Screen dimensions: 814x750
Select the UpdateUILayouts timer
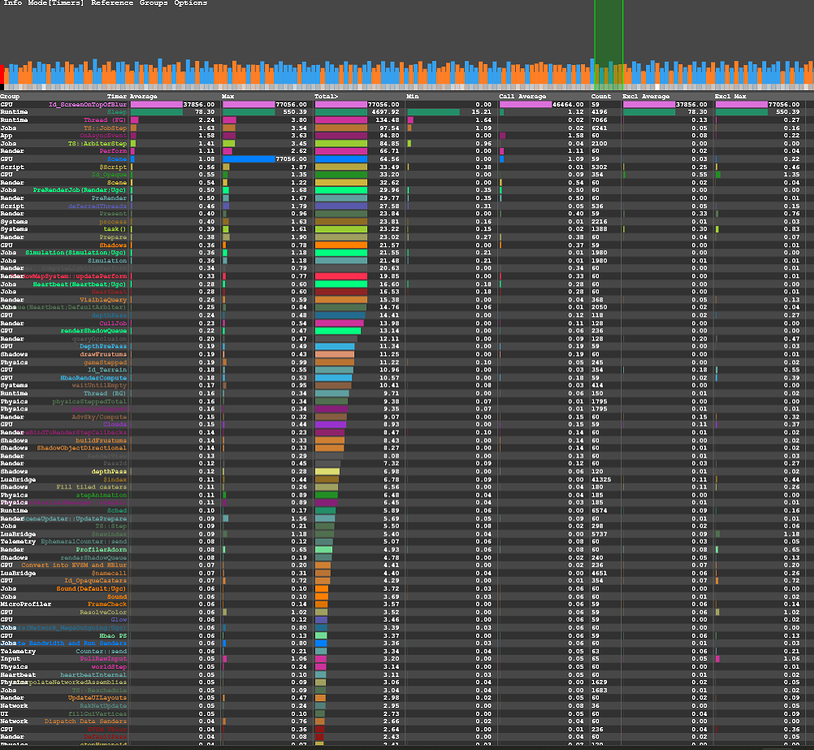coord(97,698)
